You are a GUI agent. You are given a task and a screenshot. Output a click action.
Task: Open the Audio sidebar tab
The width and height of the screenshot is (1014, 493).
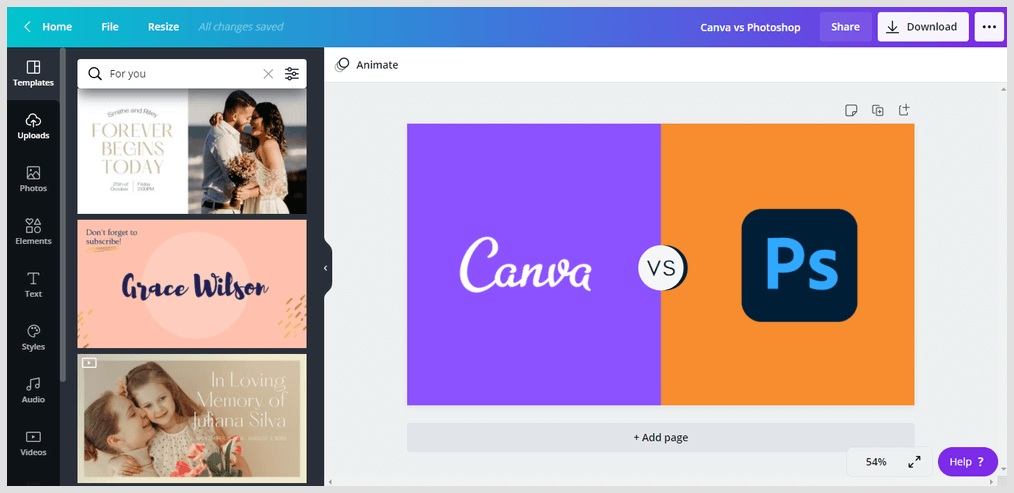click(x=33, y=390)
